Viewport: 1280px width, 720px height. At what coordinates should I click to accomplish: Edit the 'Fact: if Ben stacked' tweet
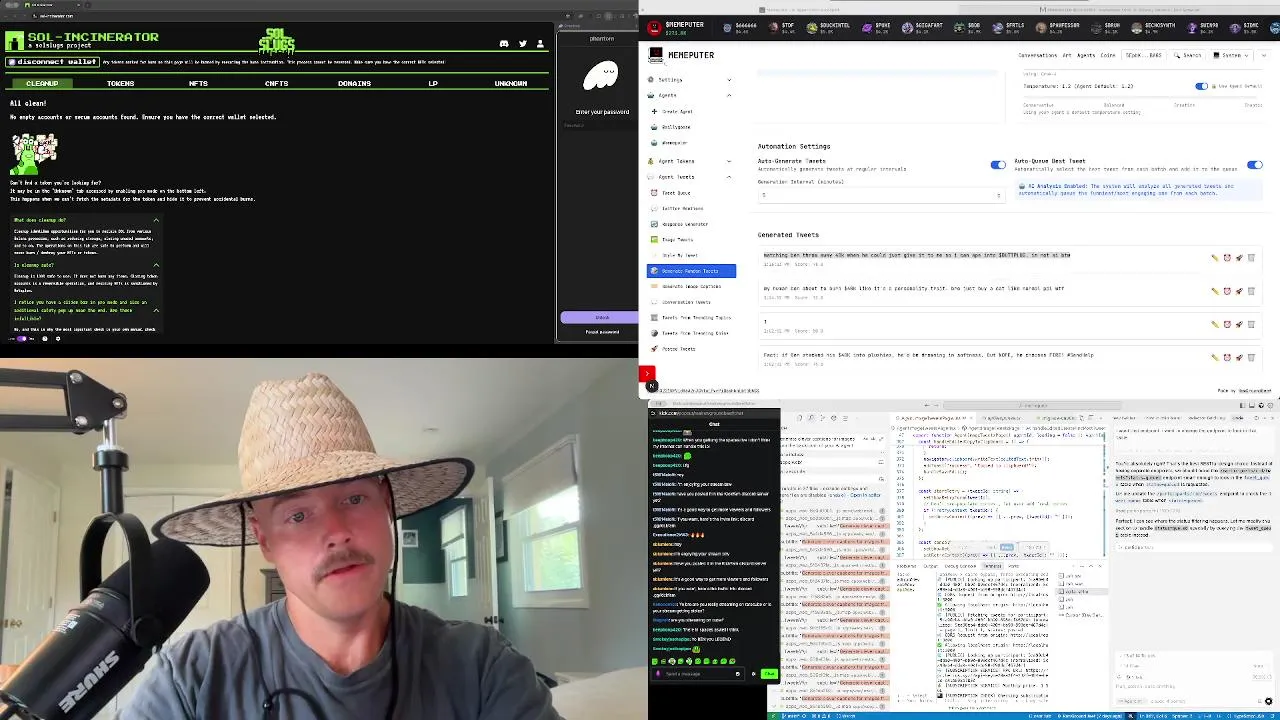1215,357
